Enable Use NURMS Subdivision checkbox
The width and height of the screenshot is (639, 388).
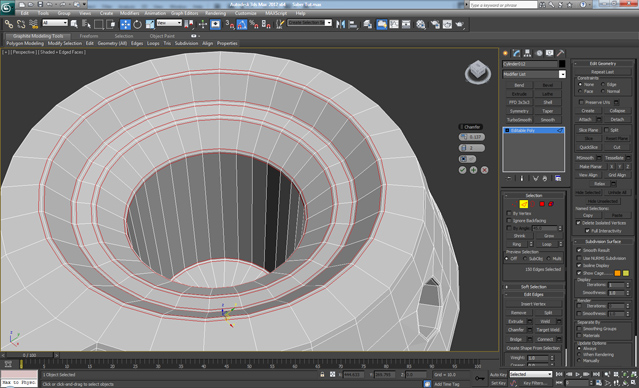[x=579, y=258]
